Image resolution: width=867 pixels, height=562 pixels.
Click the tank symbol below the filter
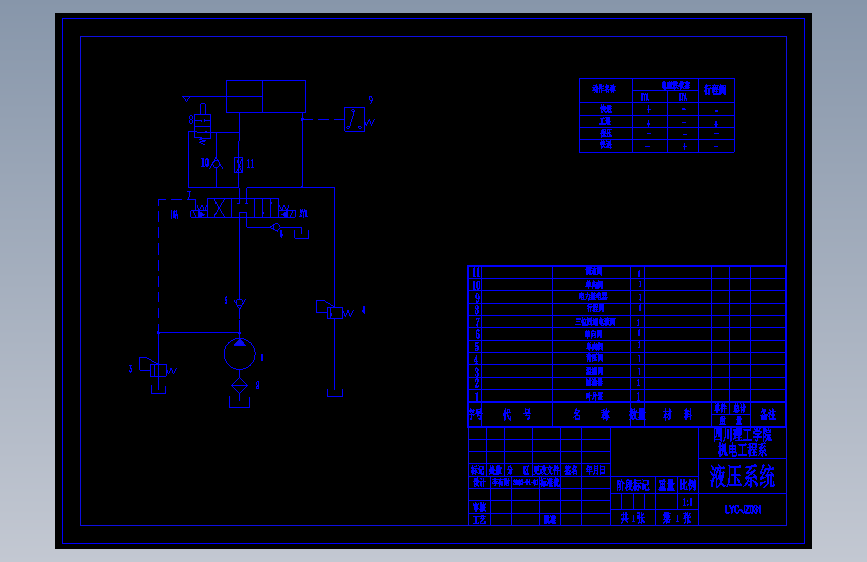click(x=239, y=403)
